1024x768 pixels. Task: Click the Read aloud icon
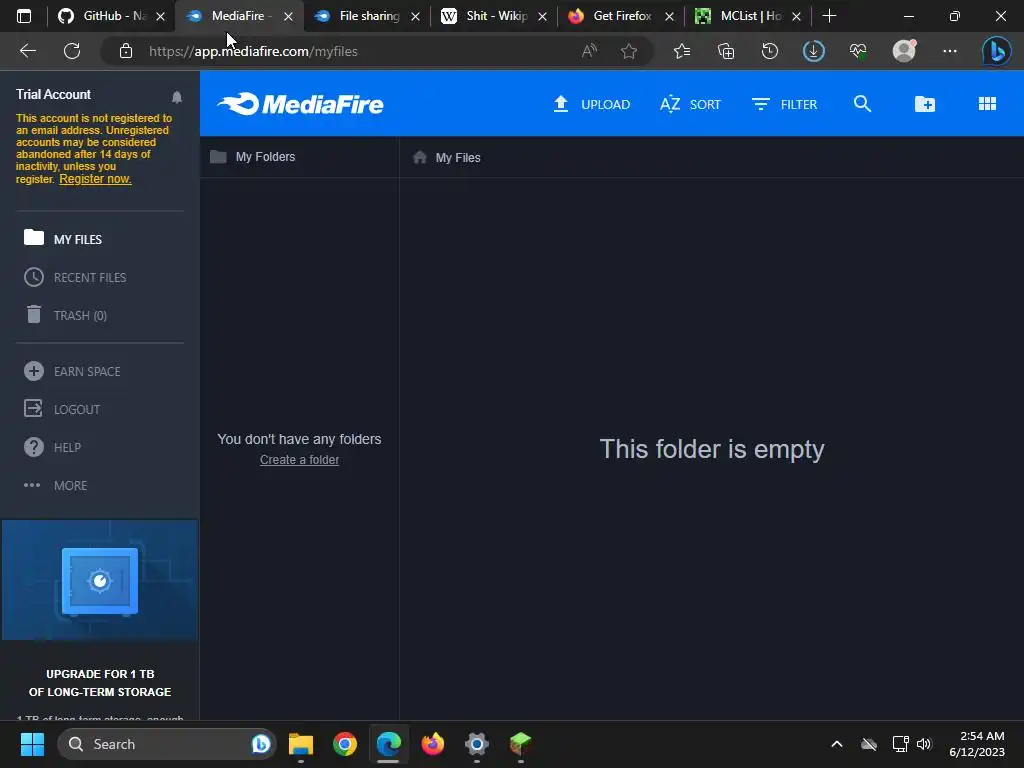click(589, 51)
